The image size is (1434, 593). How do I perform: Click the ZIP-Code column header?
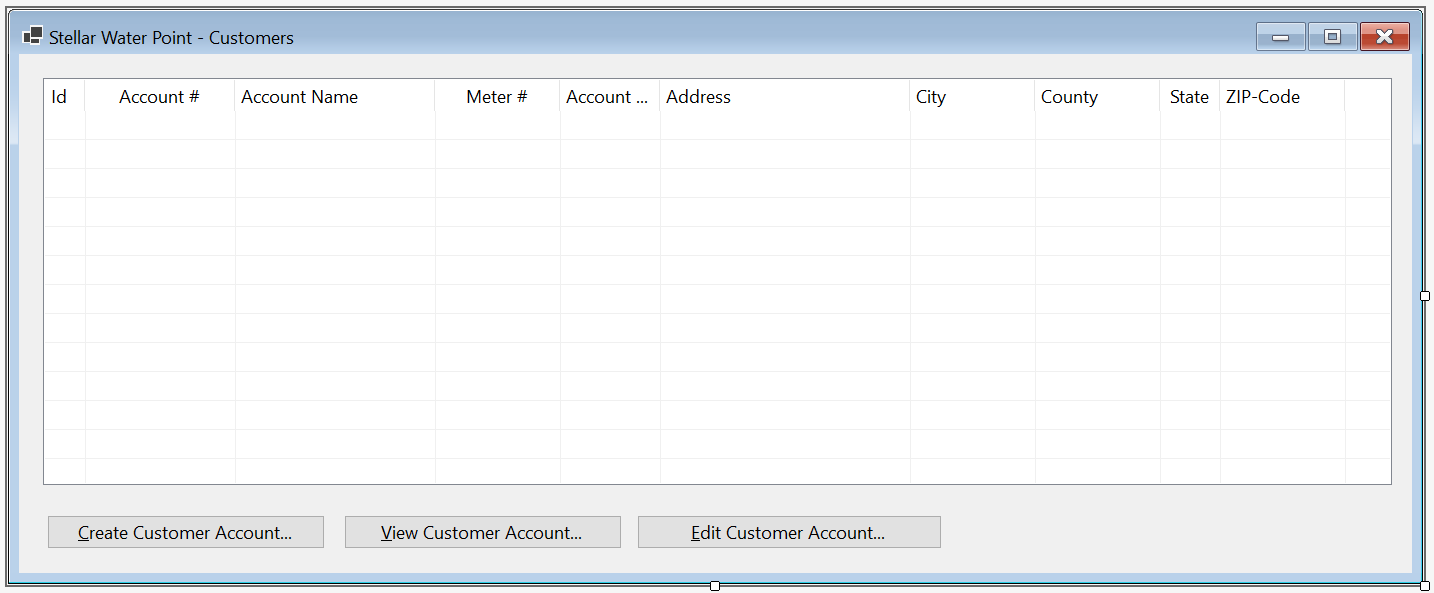tap(1282, 97)
